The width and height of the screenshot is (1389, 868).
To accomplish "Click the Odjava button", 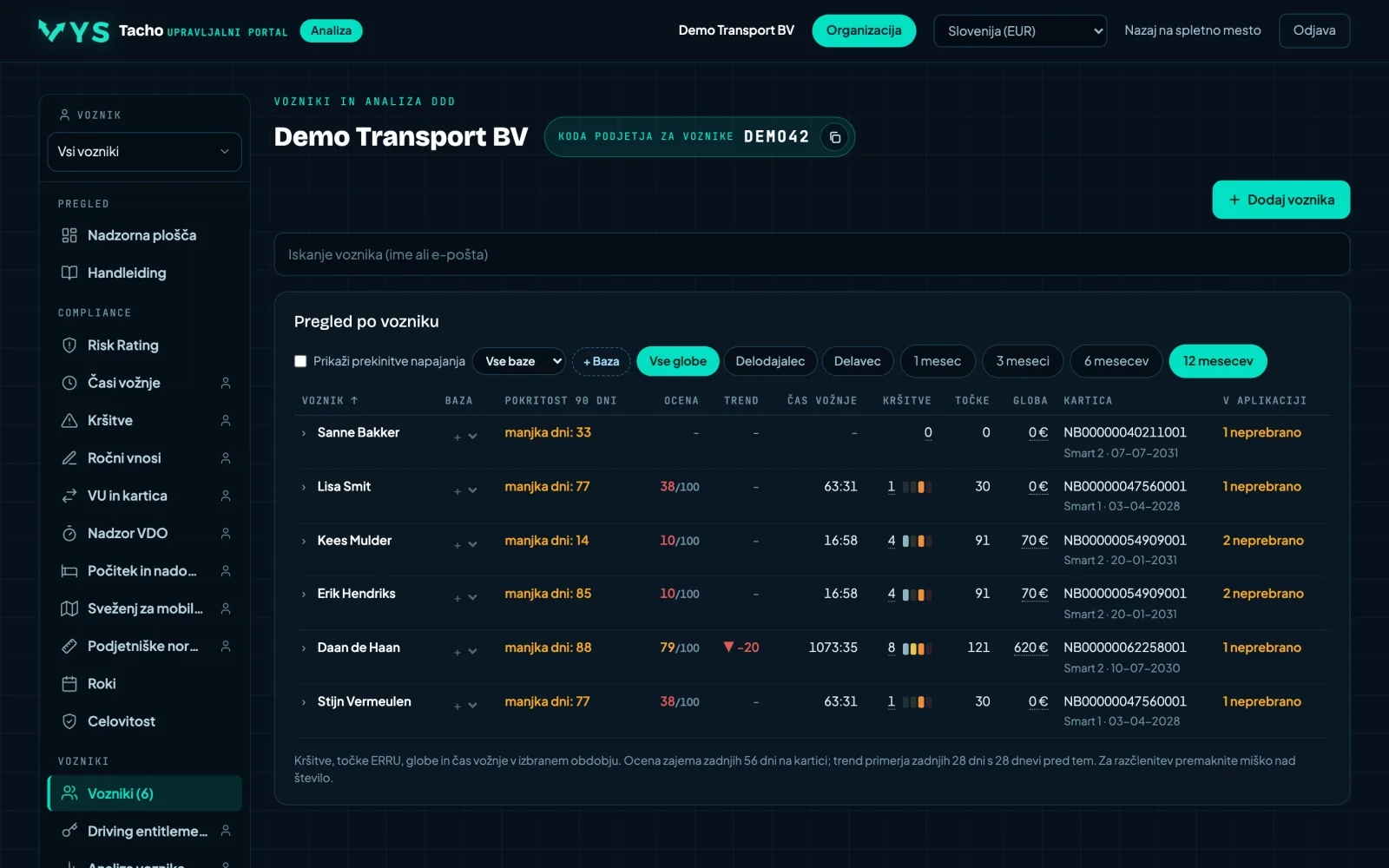I will pos(1314,30).
